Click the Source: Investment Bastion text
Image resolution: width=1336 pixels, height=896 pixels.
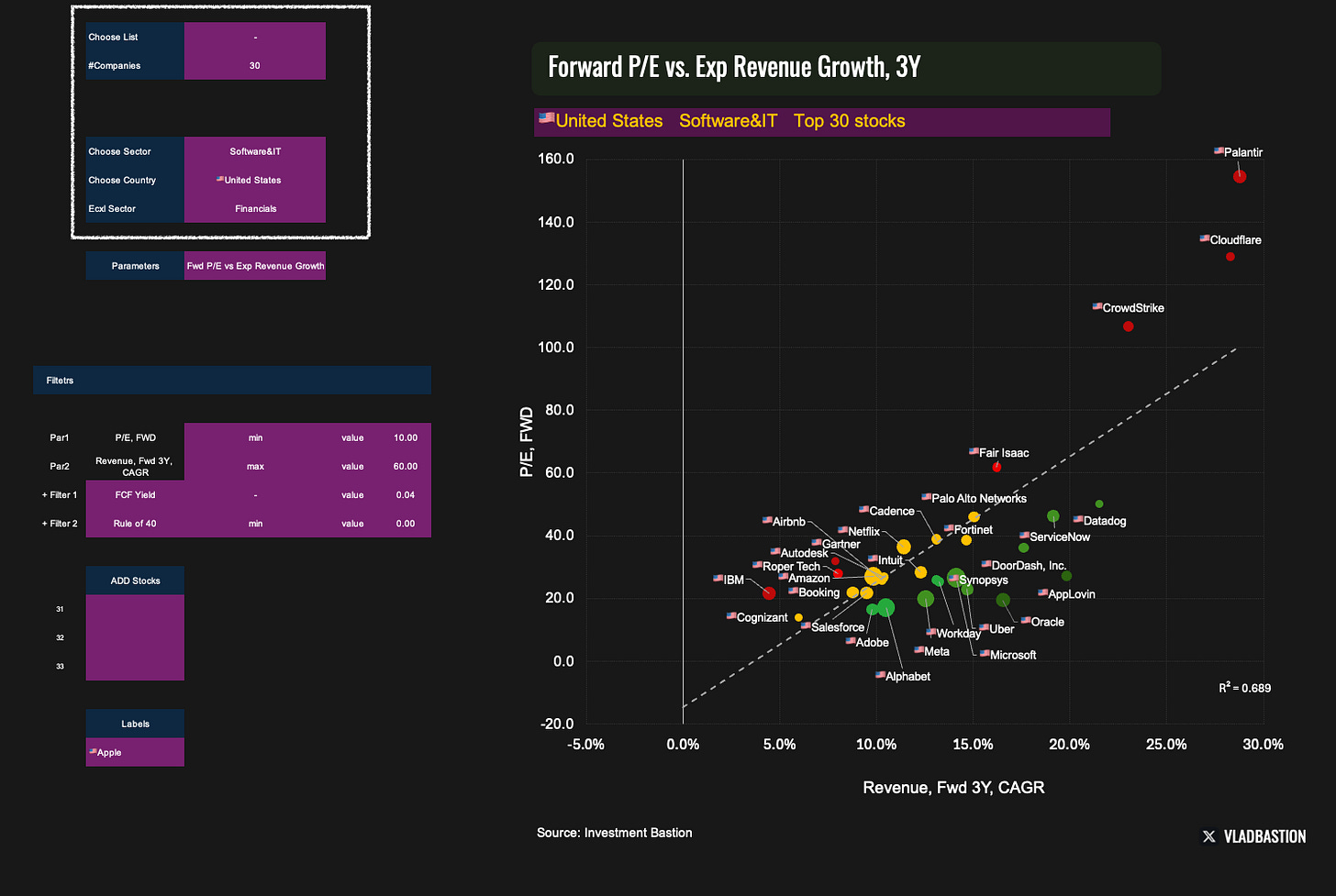pos(615,833)
